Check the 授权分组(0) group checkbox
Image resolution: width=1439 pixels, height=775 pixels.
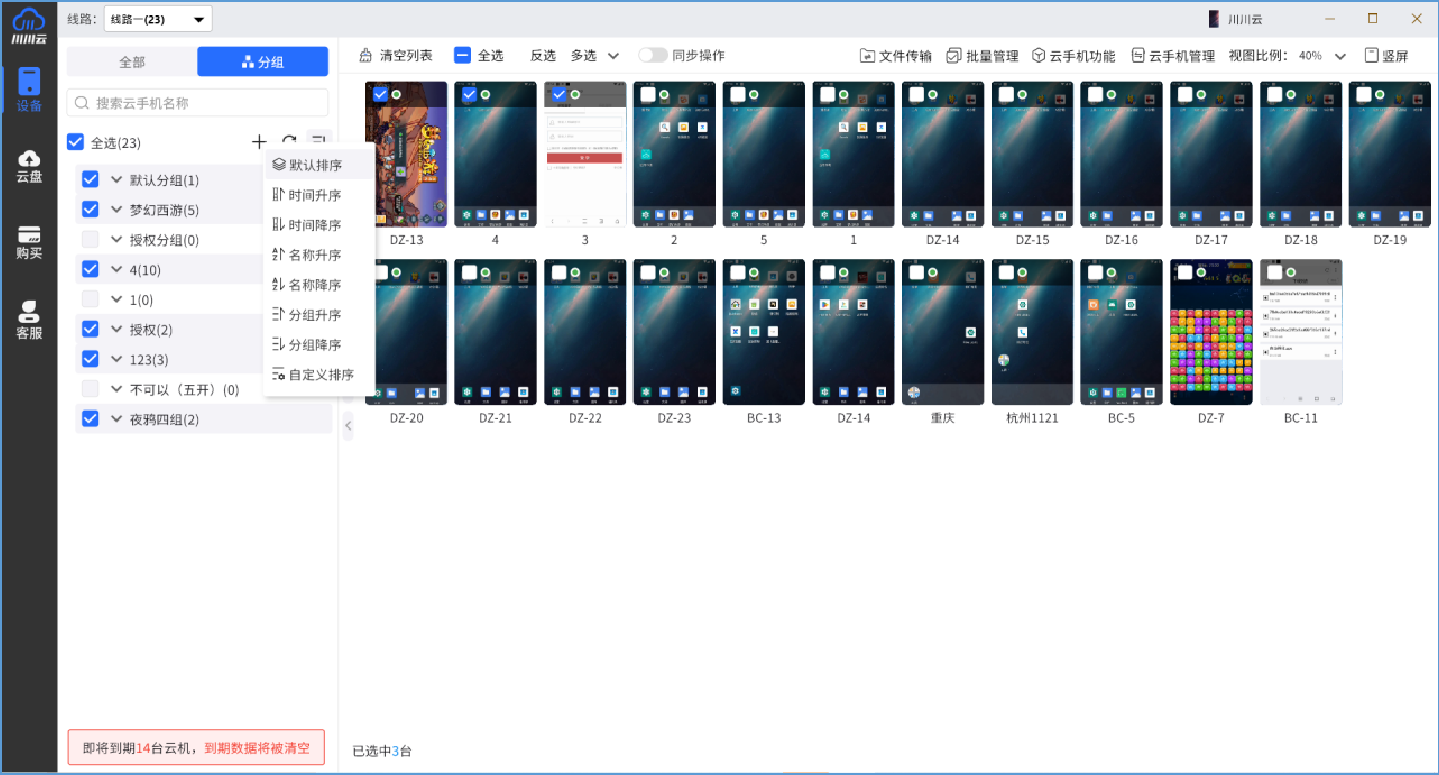click(90, 239)
